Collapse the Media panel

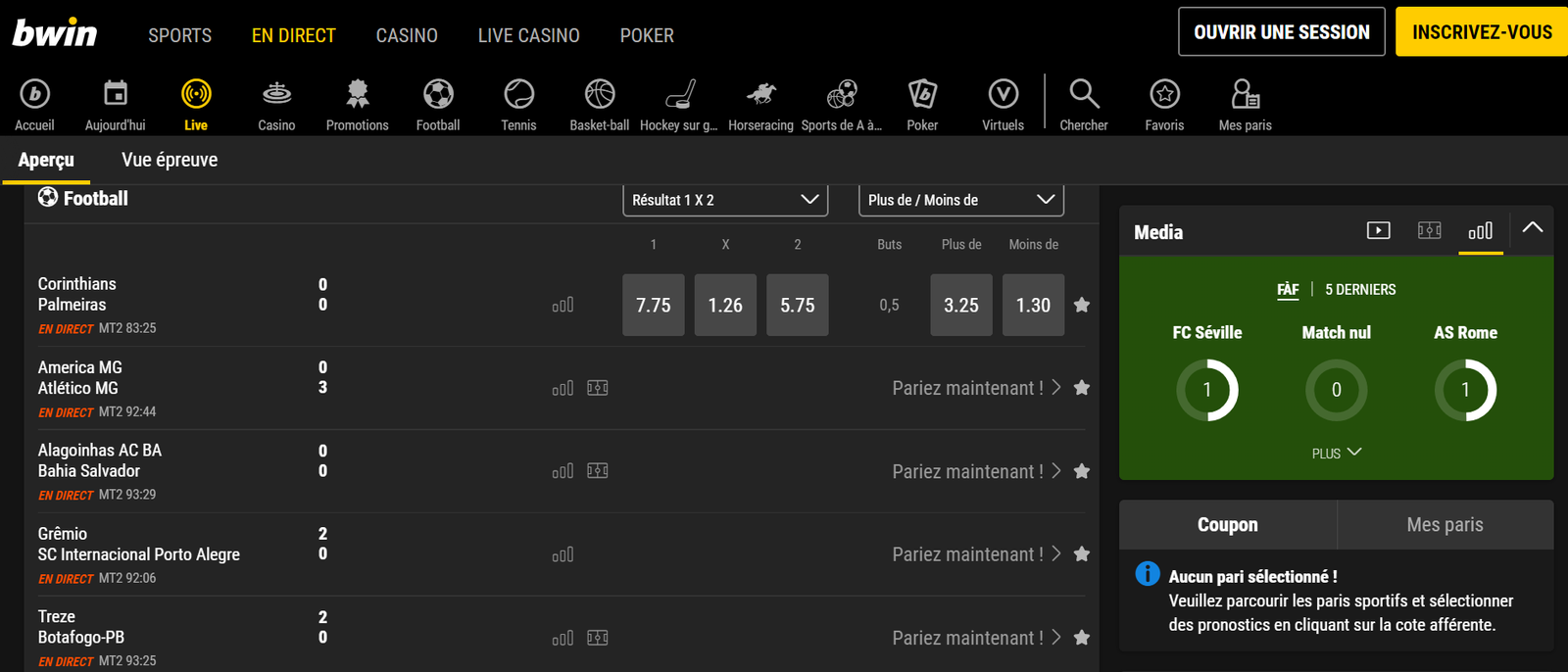click(1533, 228)
